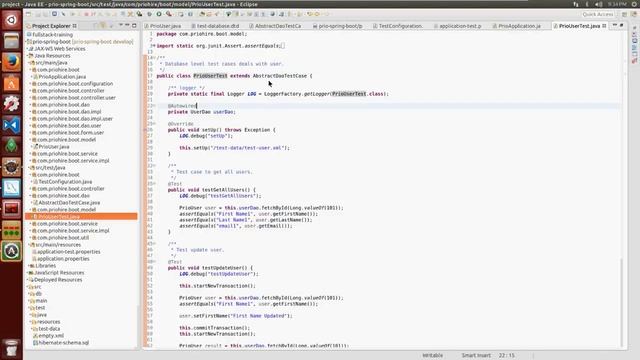
Task: Fold the setUp method at line 25
Action: click(154, 124)
